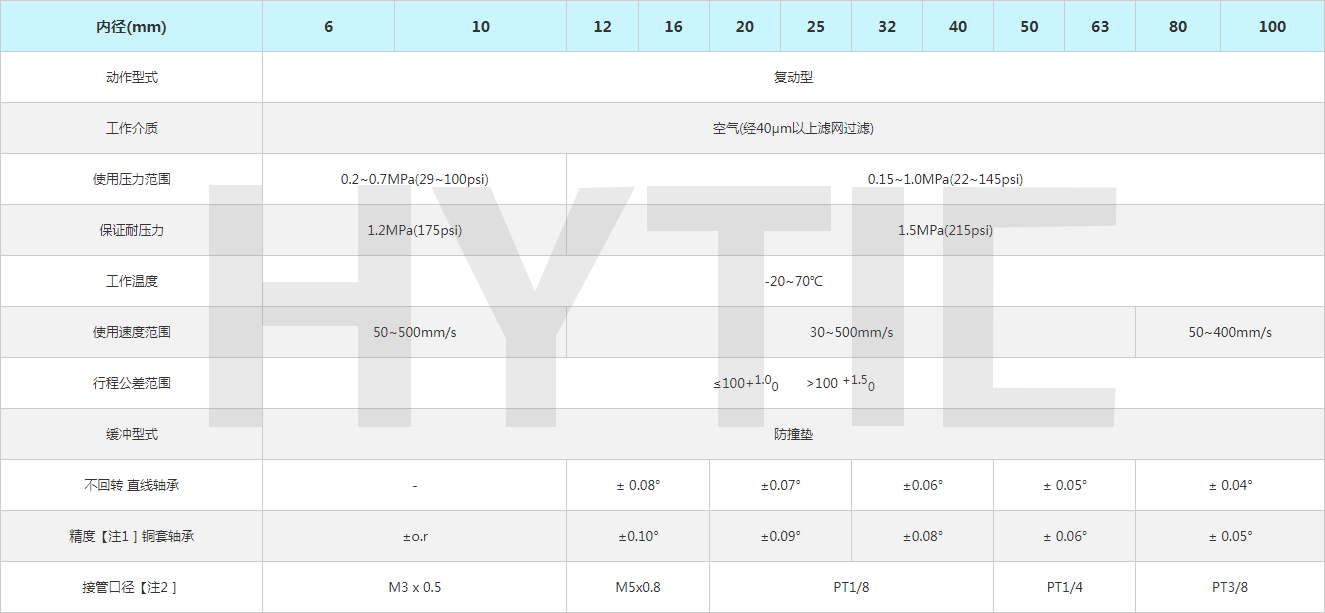Click the 接管口径【注2】 row label
Screen dimensions: 1325x613
point(131,587)
